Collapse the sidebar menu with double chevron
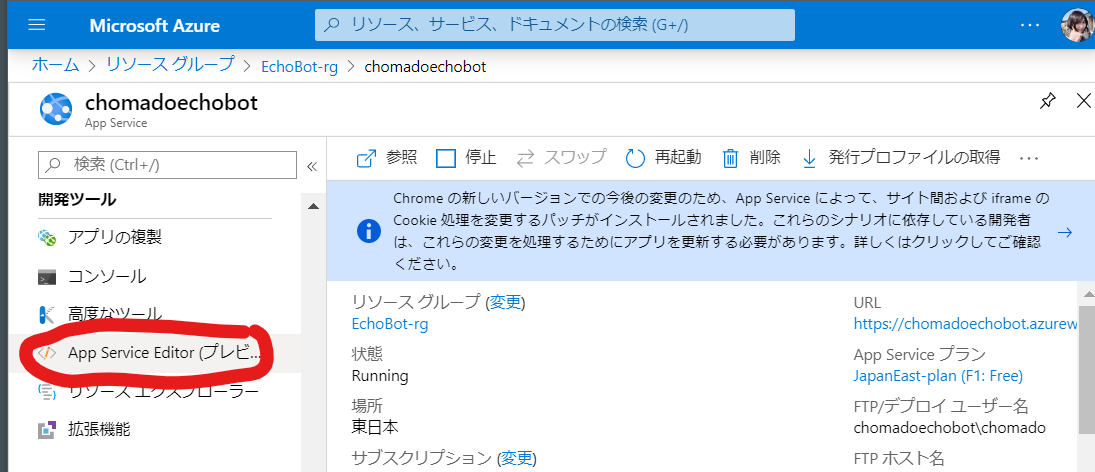The width and height of the screenshot is (1095, 472). [312, 166]
